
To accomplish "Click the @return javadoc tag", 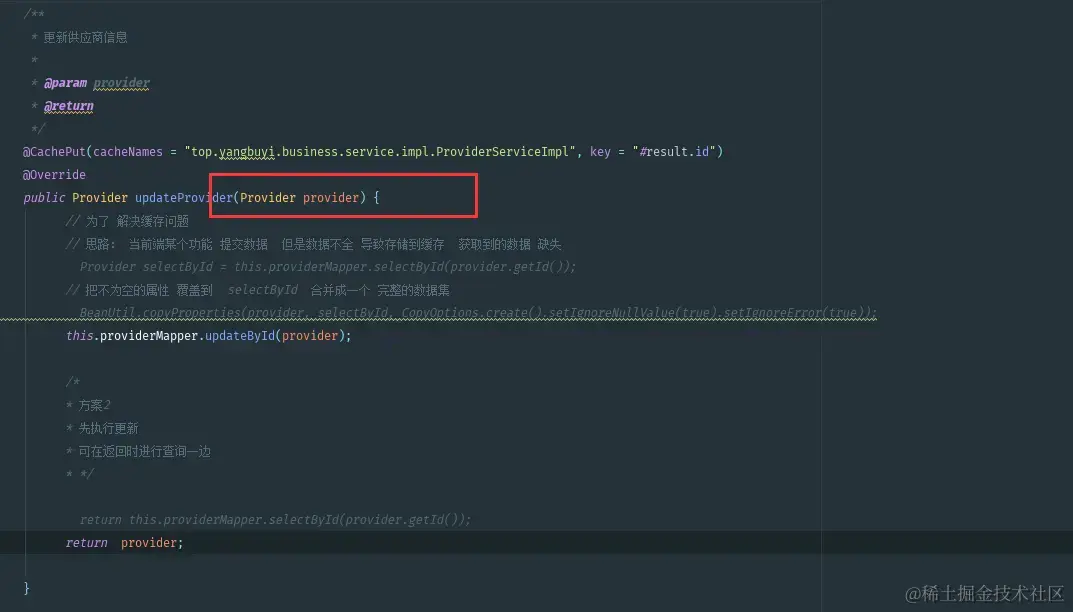I will [x=68, y=106].
